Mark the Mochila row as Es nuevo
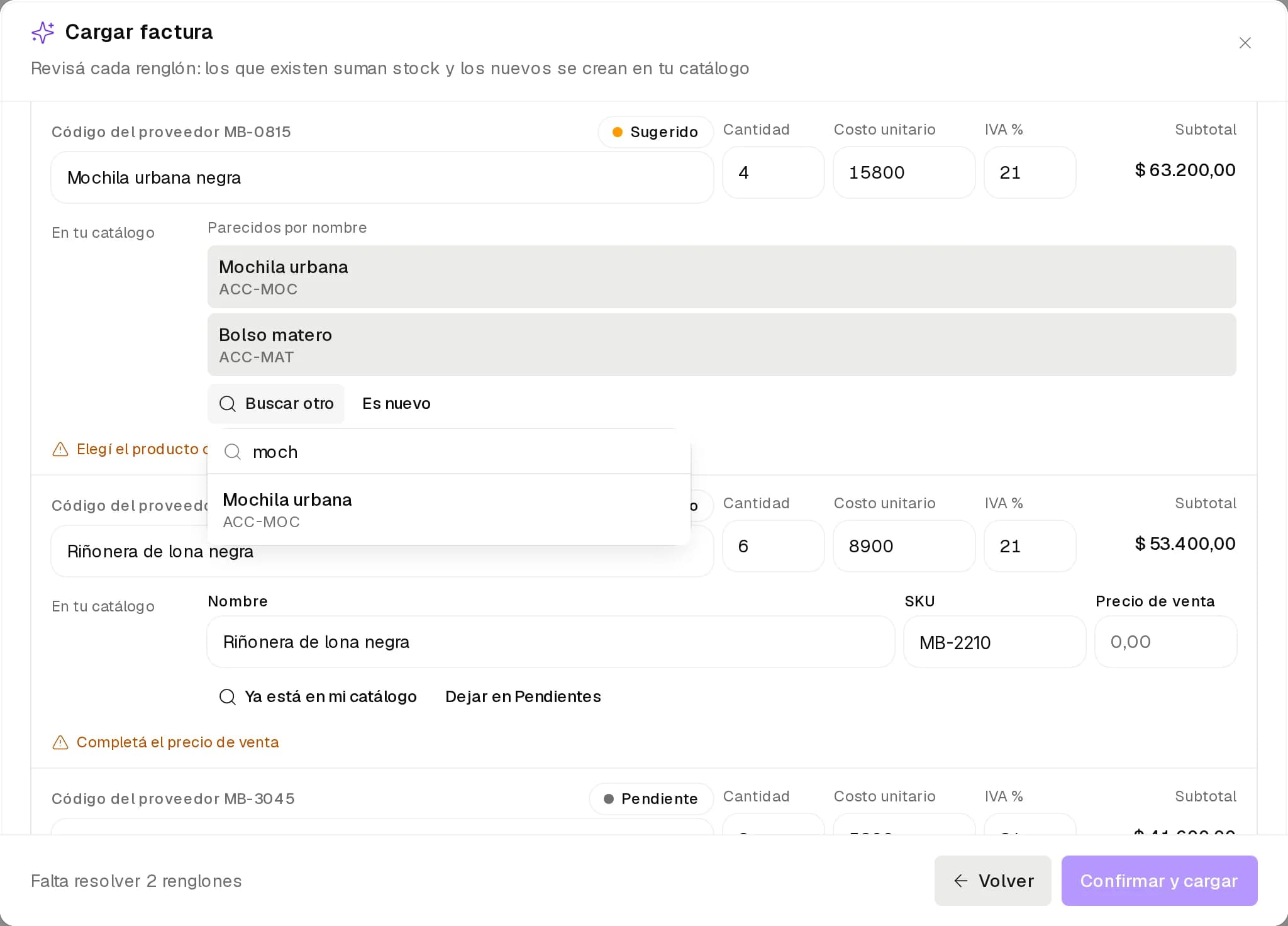1288x926 pixels. (396, 404)
